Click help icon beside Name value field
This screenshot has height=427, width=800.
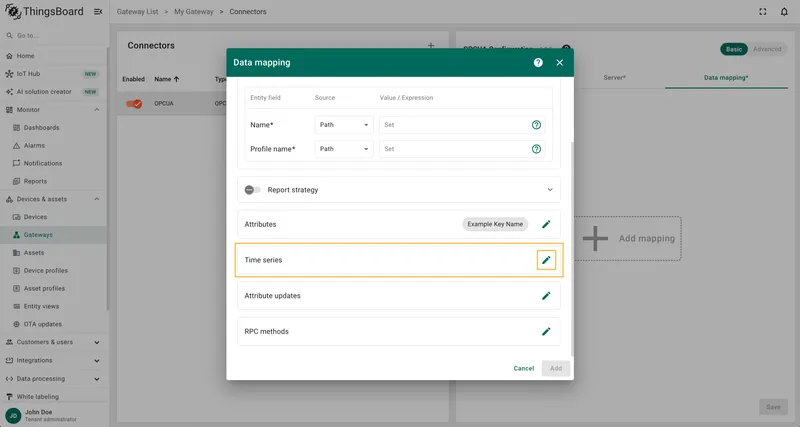tap(536, 124)
